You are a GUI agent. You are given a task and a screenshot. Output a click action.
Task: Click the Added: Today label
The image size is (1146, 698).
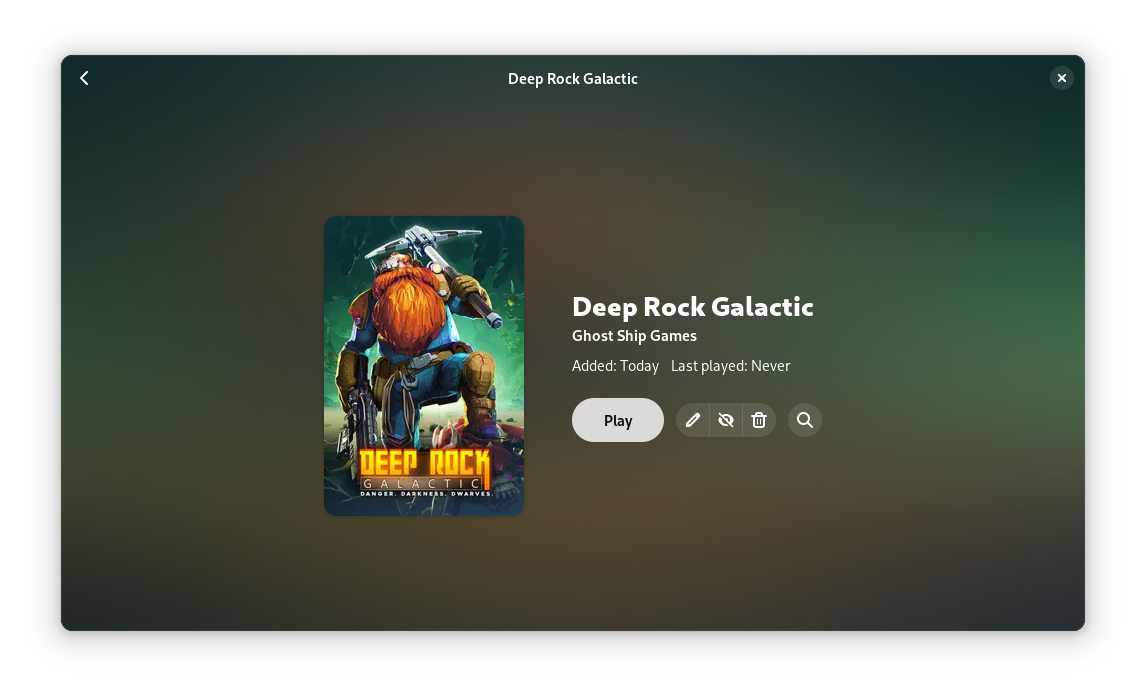tap(615, 366)
